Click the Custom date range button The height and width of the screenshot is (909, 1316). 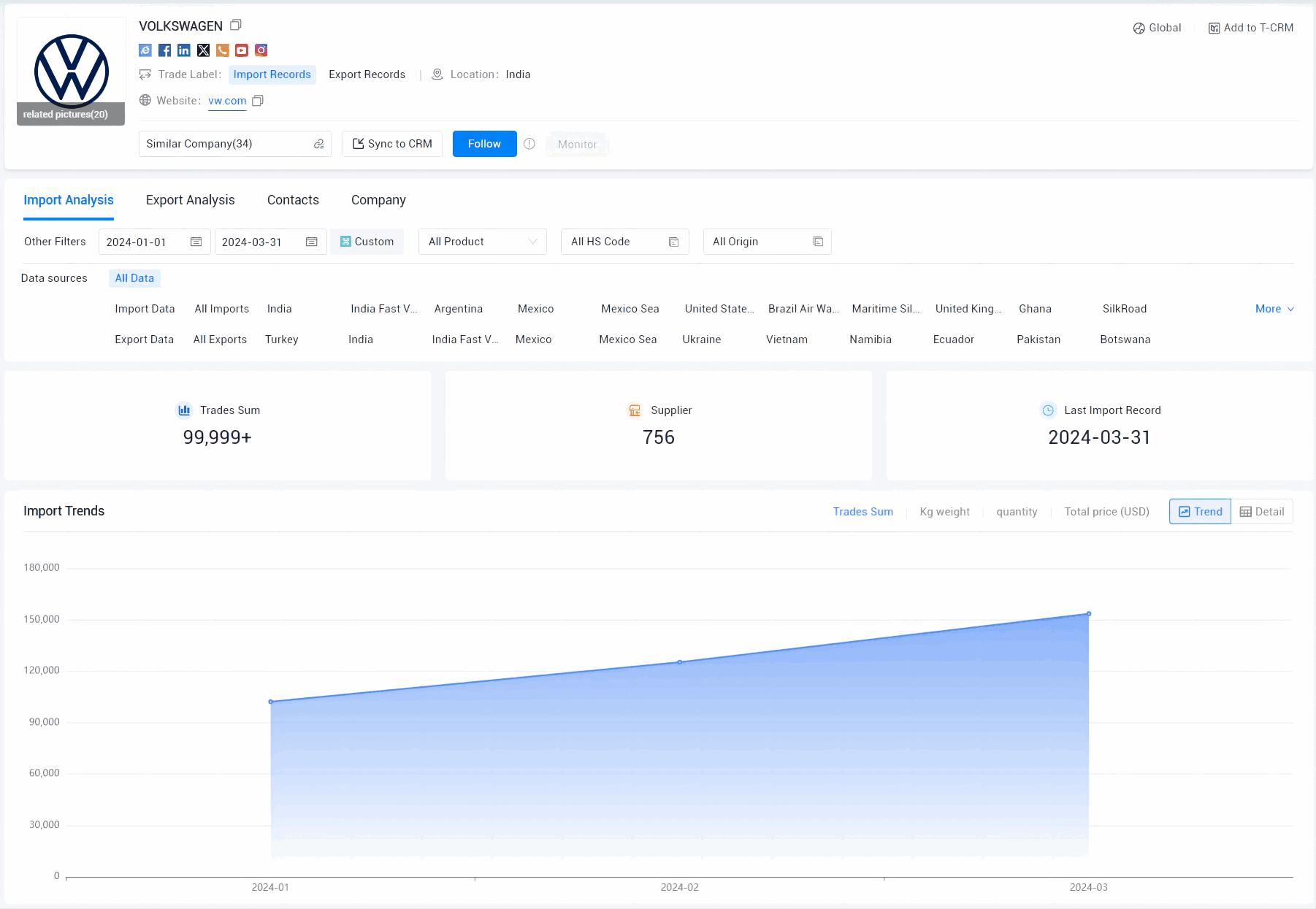[x=367, y=242]
